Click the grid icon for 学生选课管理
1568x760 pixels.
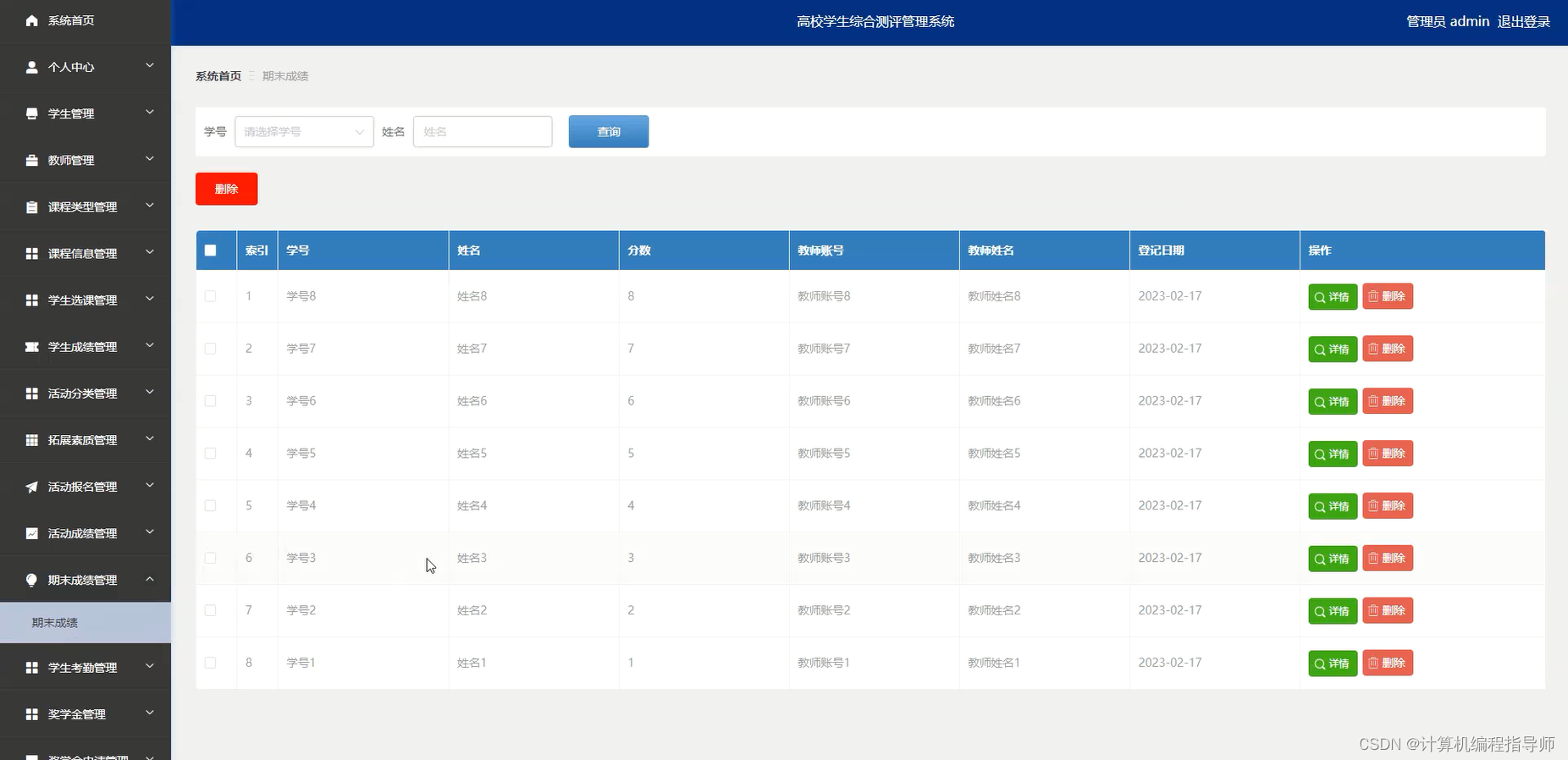31,300
